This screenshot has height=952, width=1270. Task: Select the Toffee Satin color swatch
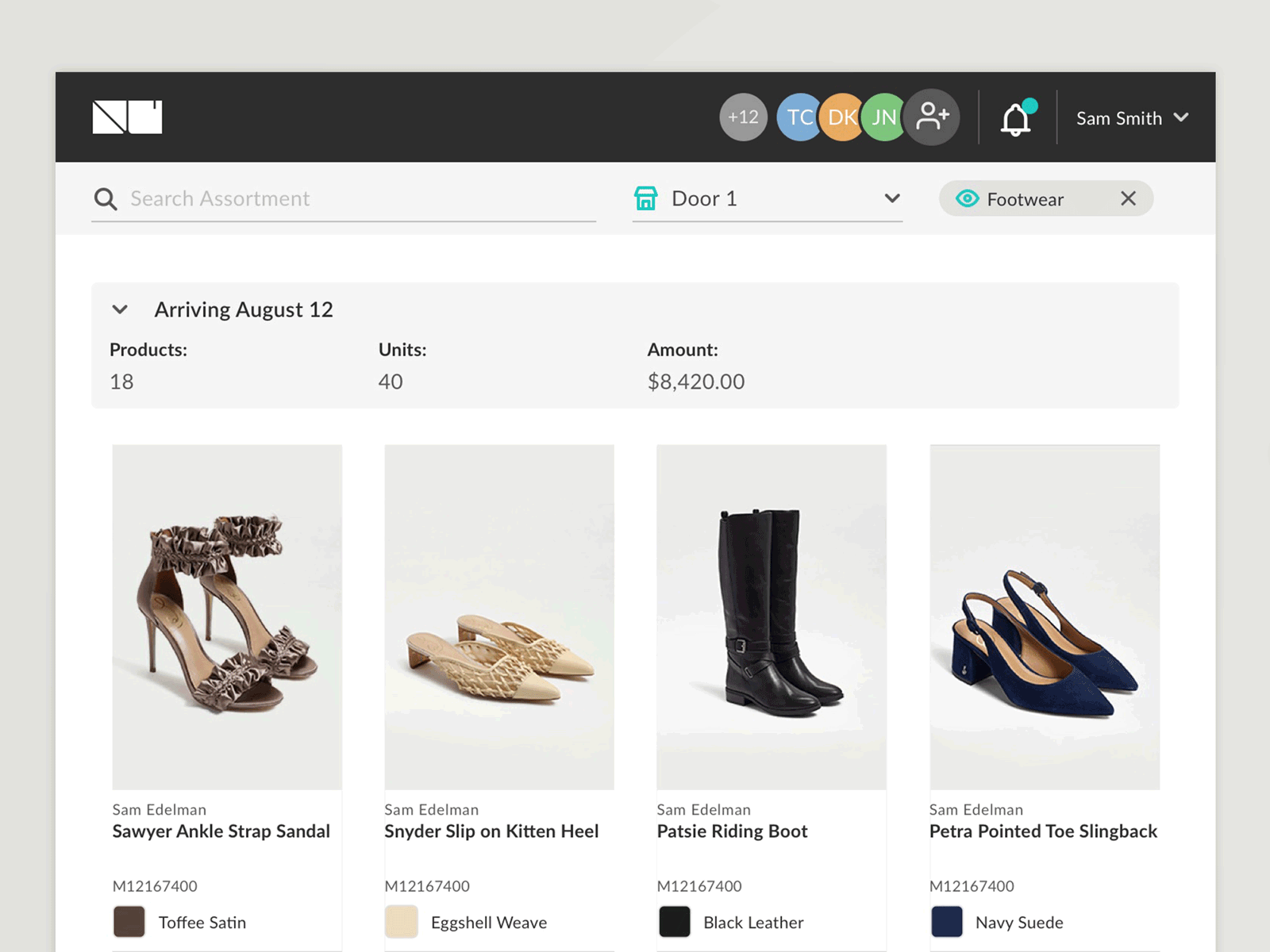click(129, 922)
